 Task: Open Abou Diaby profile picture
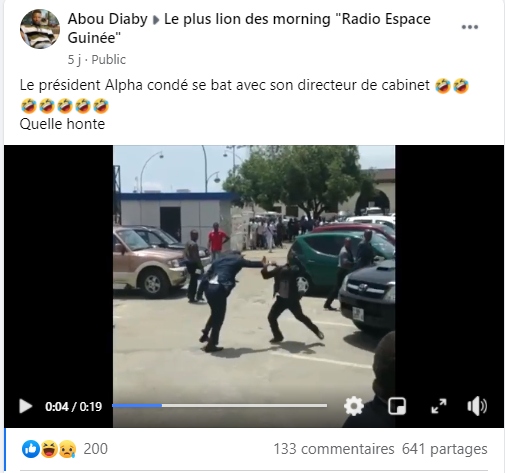point(40,29)
